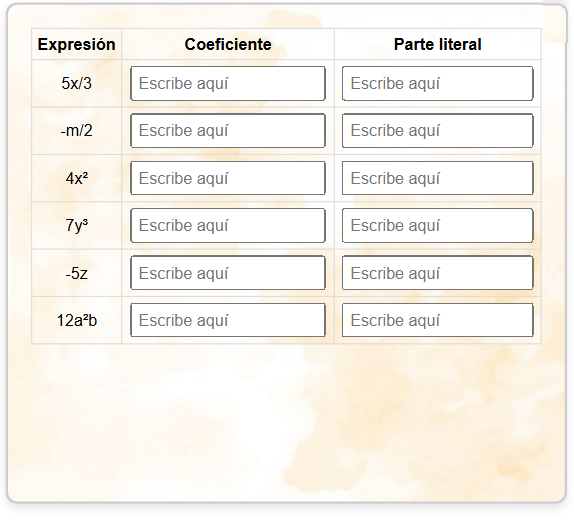This screenshot has height=523, width=574.
Task: Focus the Coeficiente input for -m/2
Action: (228, 131)
